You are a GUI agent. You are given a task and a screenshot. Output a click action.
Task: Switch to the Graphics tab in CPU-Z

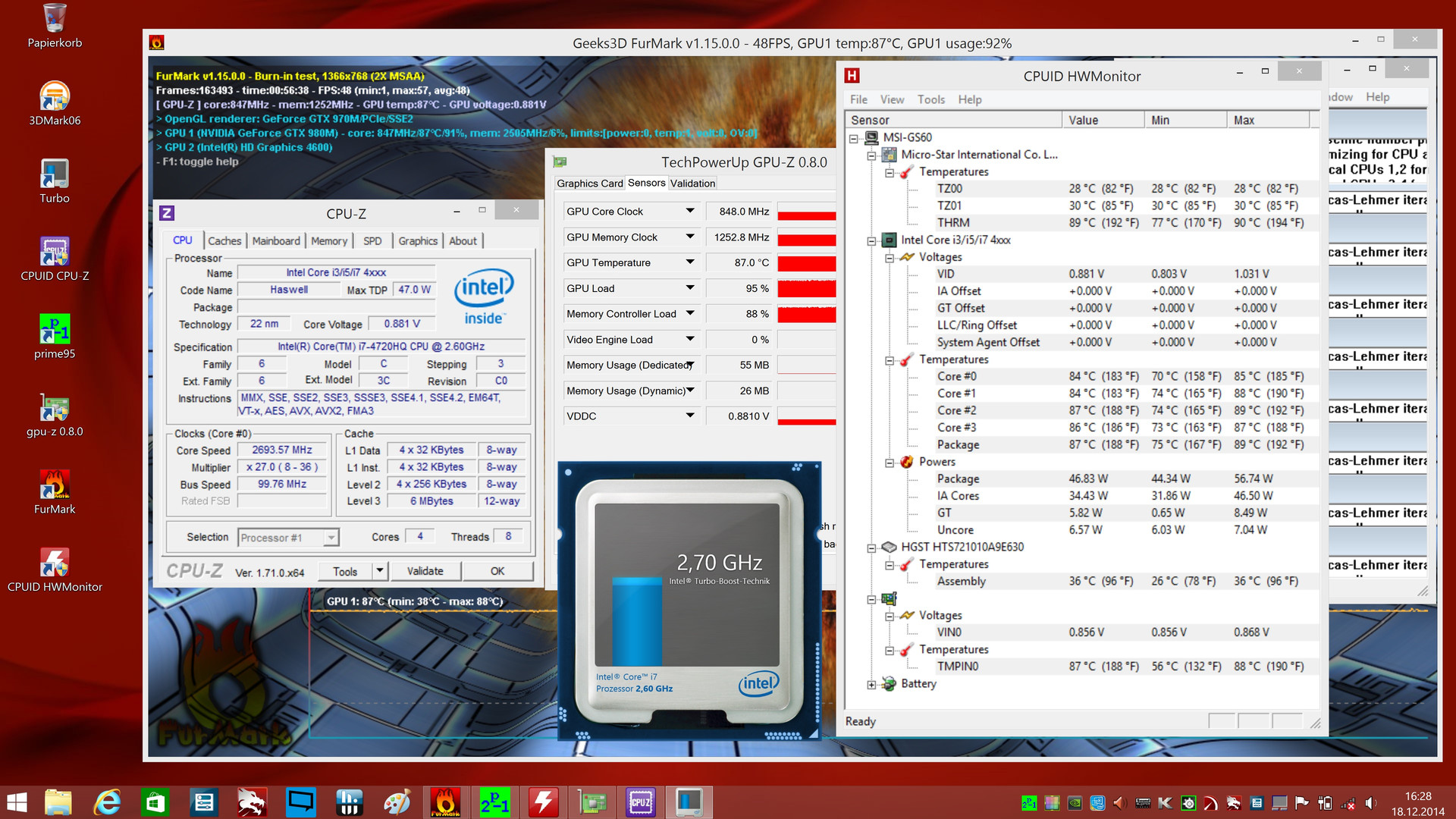[x=418, y=240]
